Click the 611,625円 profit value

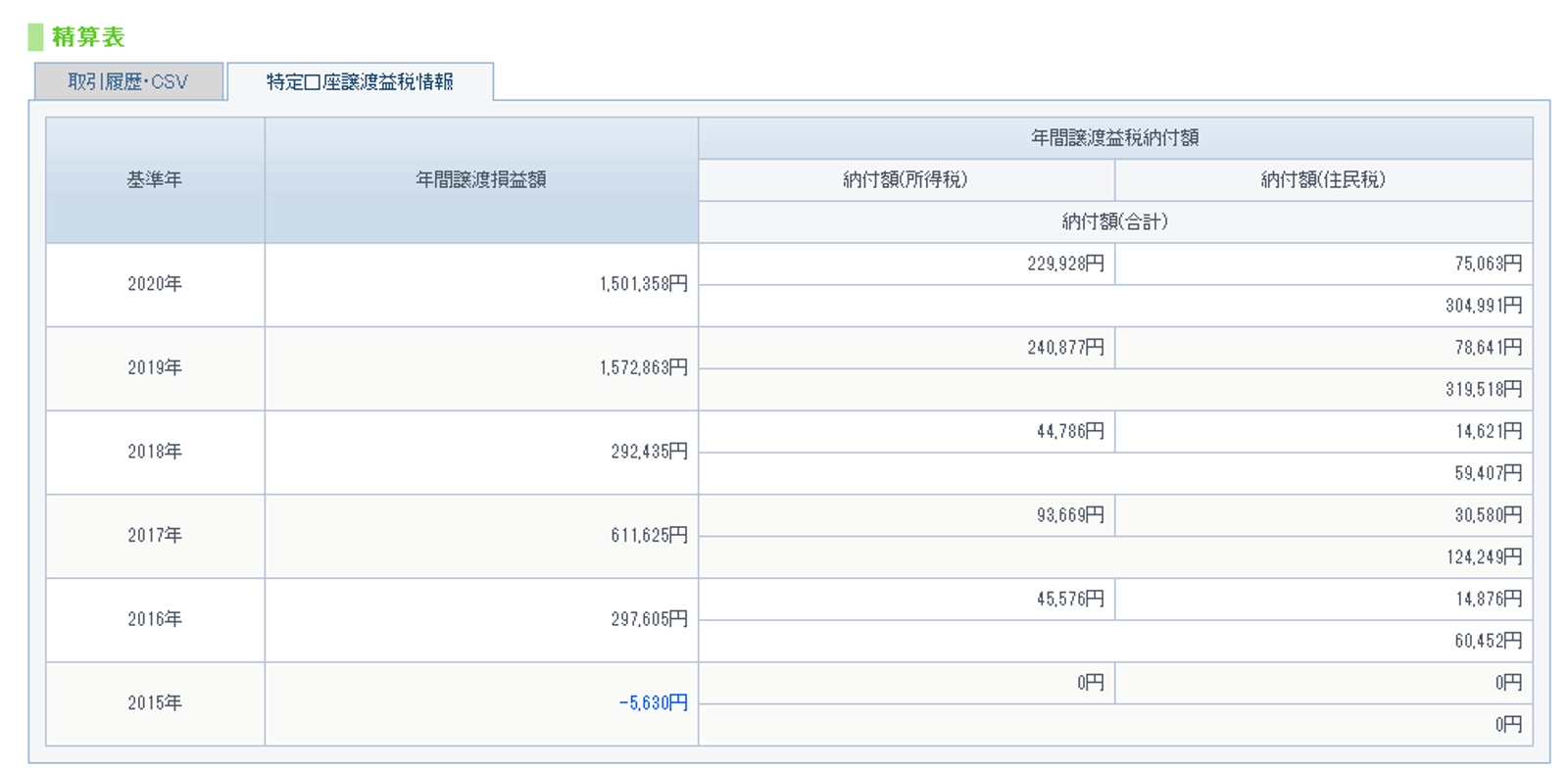pyautogui.click(x=650, y=536)
